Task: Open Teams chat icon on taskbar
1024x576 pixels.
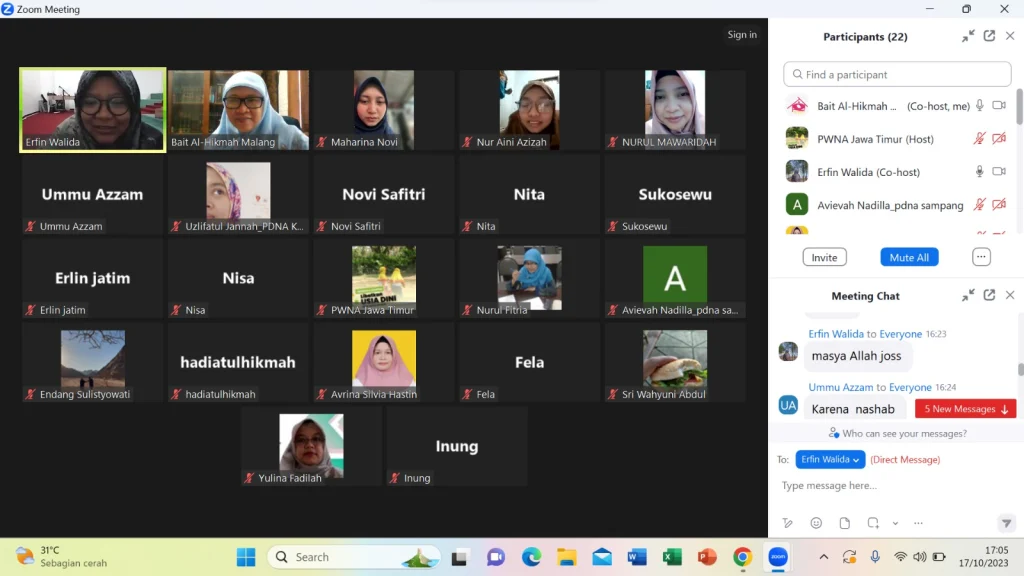Action: (496, 557)
